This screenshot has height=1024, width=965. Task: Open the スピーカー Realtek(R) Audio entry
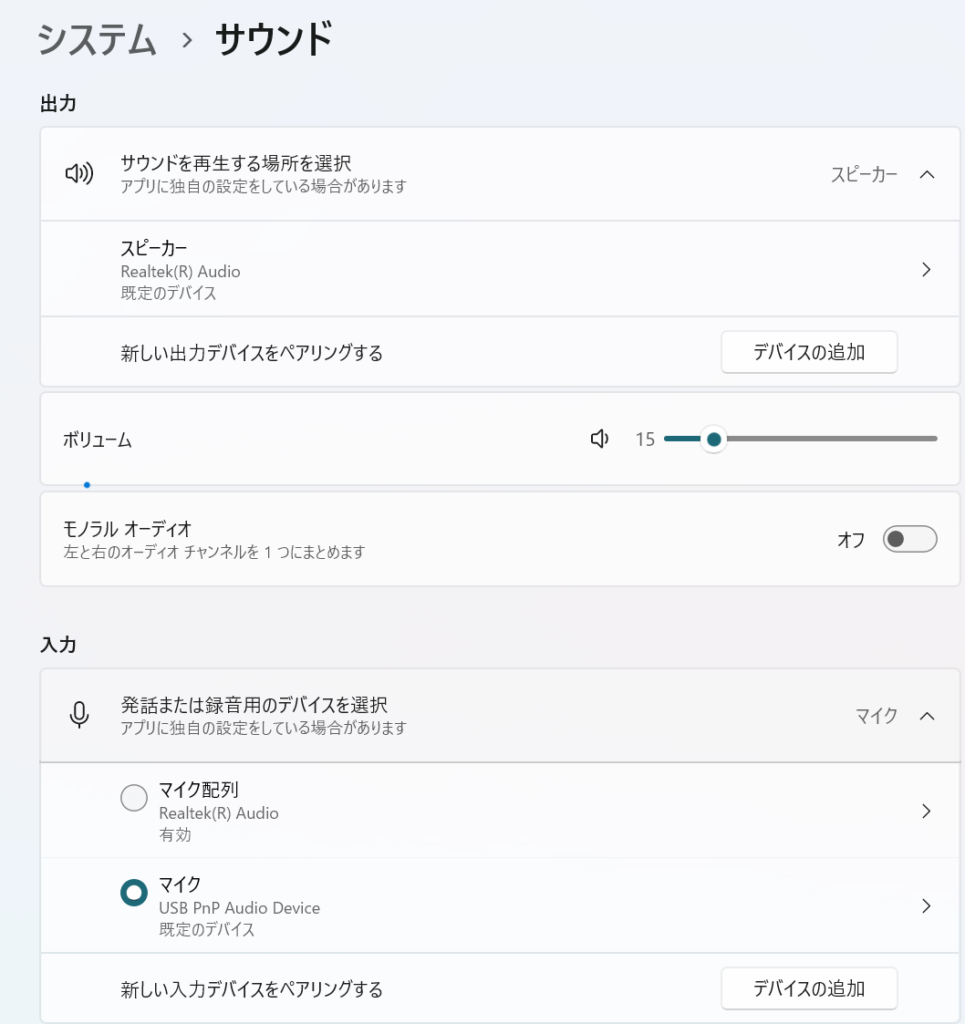(180, 270)
